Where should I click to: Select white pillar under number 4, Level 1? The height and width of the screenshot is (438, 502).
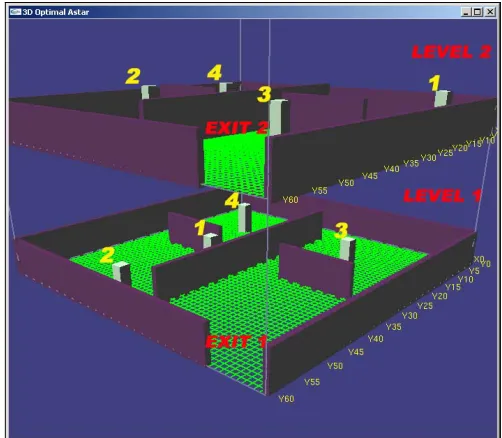coord(244,218)
